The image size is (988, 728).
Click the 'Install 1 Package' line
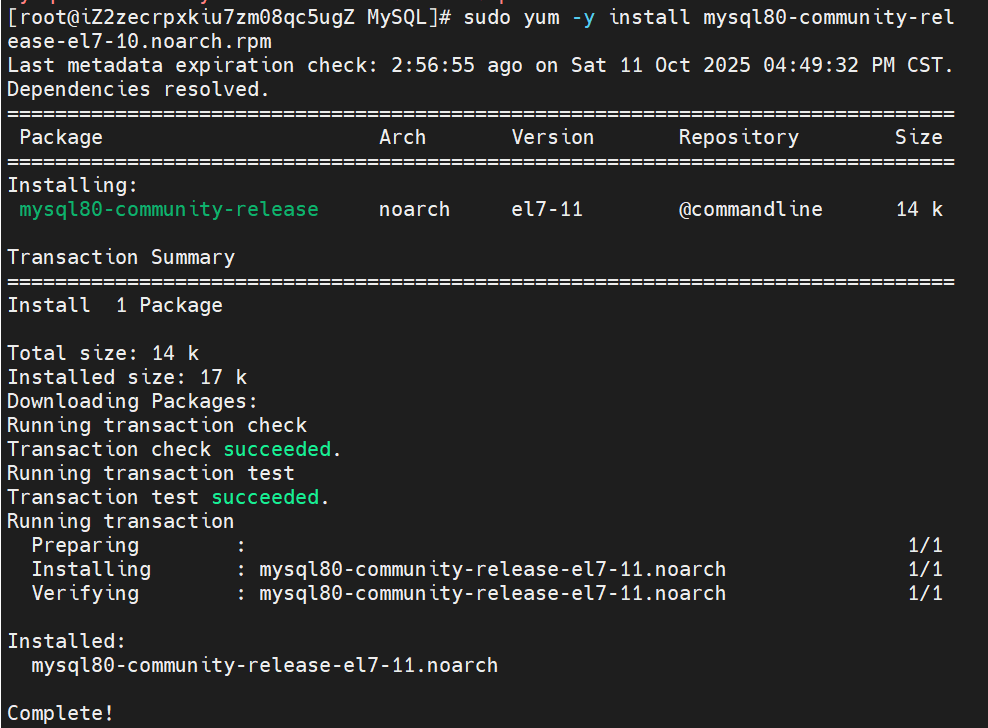115,305
